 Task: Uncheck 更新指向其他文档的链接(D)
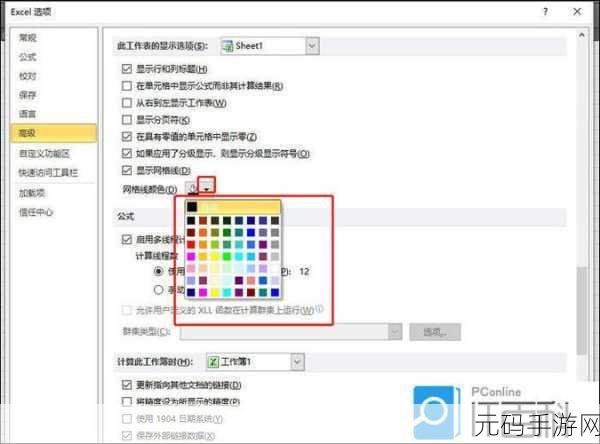[127, 385]
